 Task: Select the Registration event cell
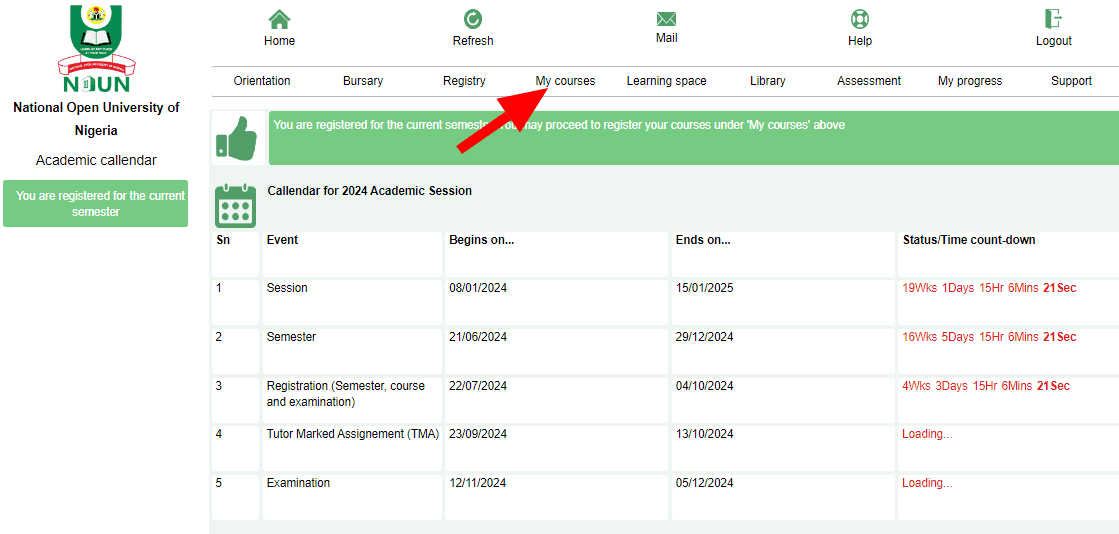click(353, 400)
